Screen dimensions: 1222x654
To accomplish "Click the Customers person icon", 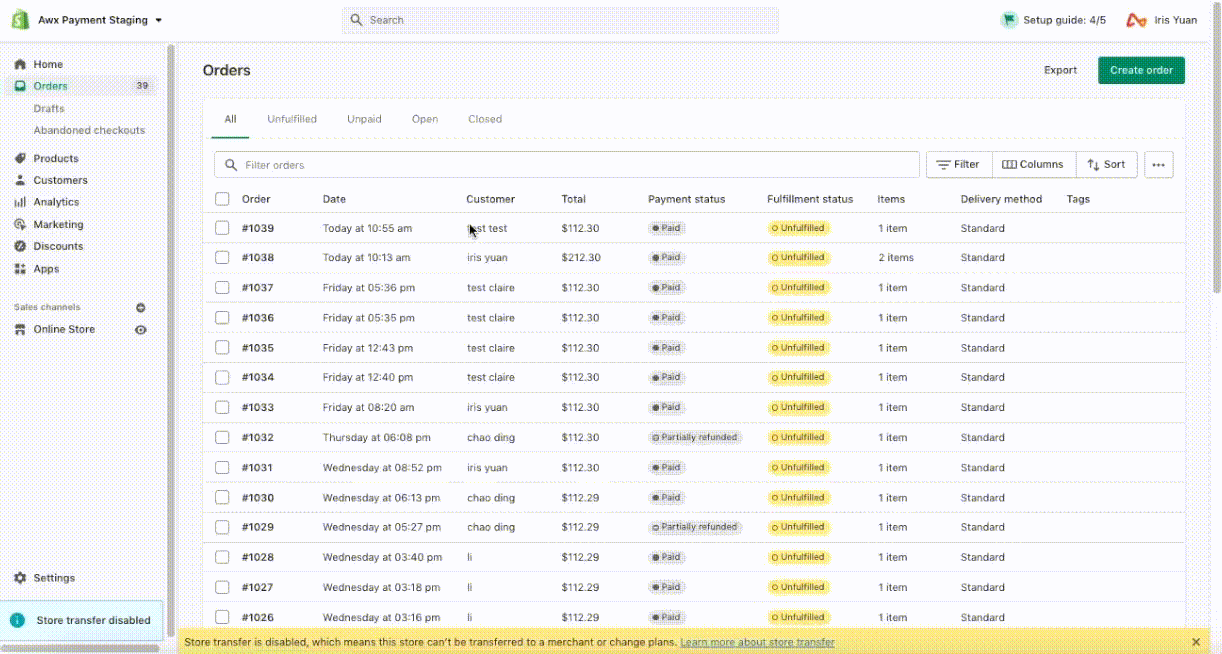I will [x=20, y=180].
